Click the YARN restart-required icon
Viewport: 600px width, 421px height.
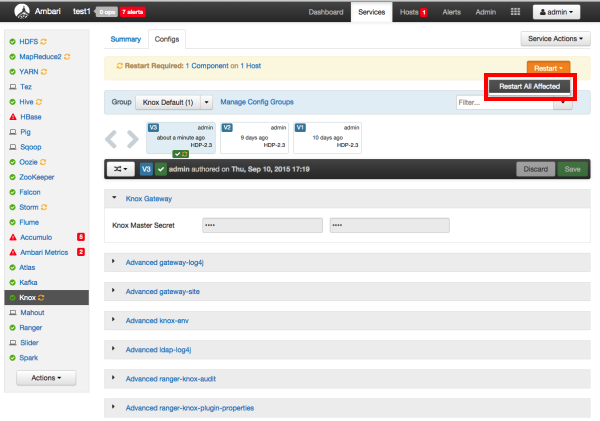pos(44,72)
